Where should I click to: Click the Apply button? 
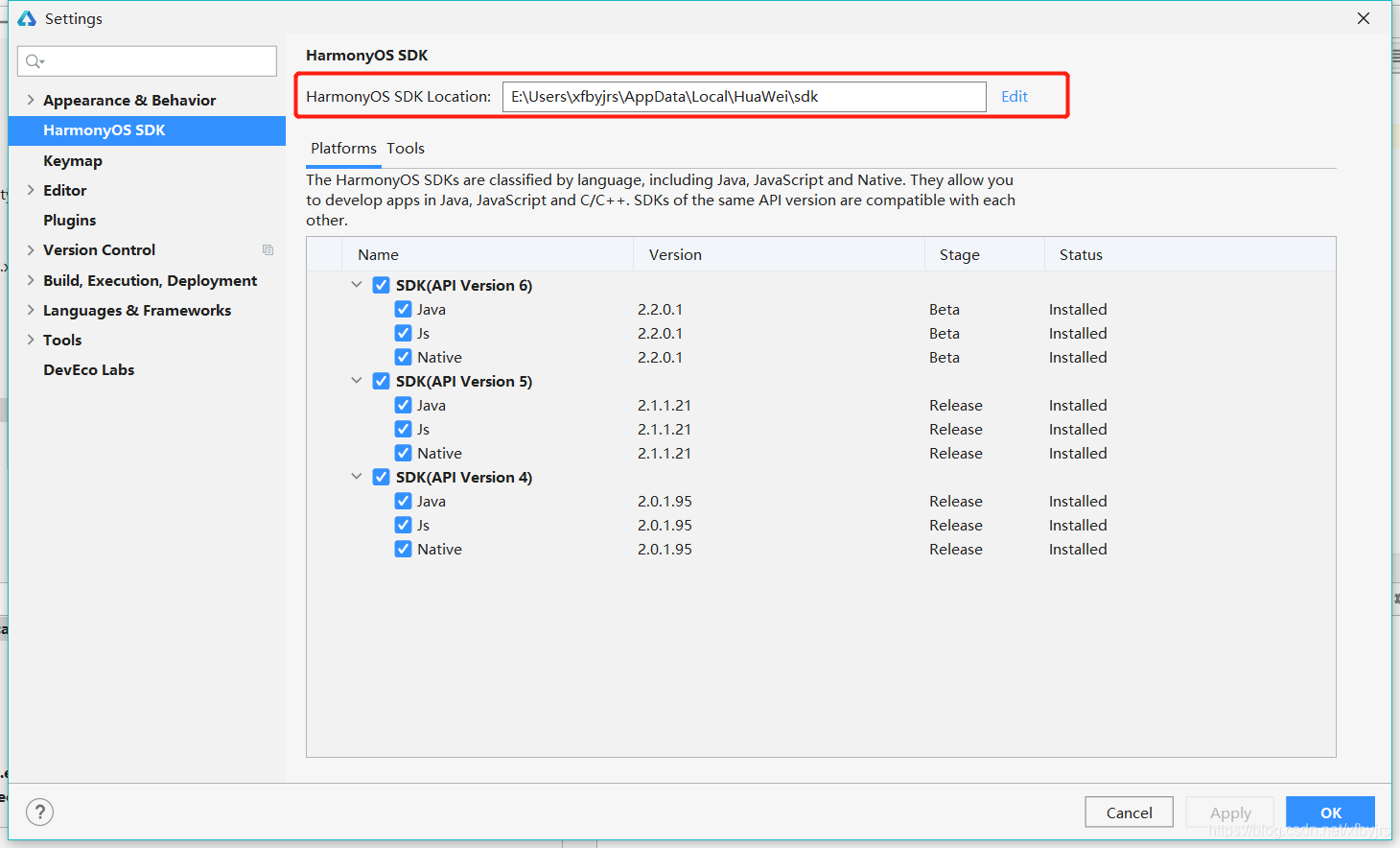coord(1230,813)
